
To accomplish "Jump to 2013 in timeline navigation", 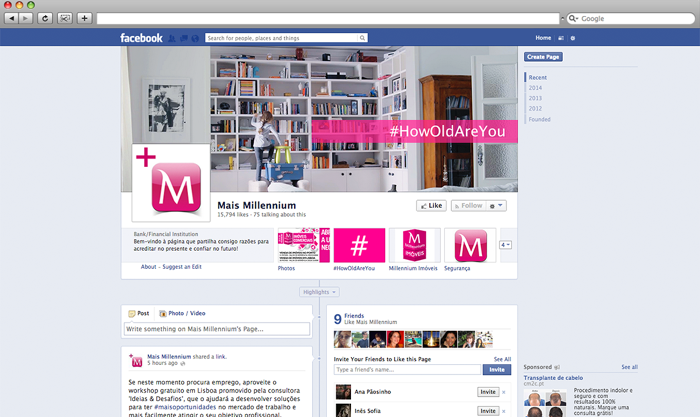I will [x=535, y=98].
